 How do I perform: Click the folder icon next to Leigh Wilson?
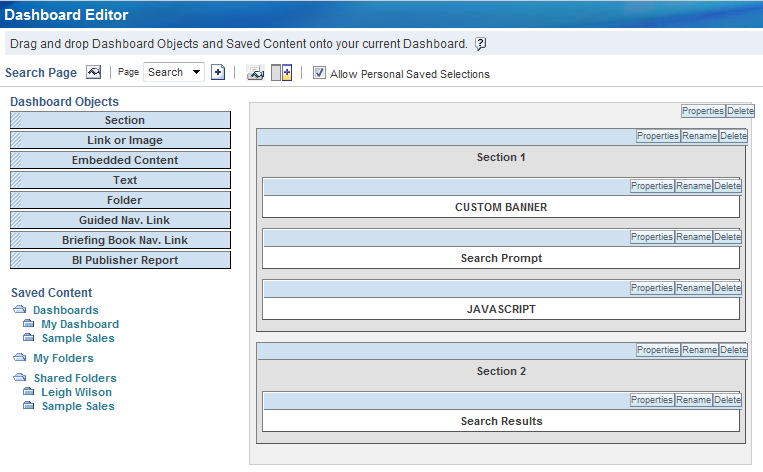(29, 393)
